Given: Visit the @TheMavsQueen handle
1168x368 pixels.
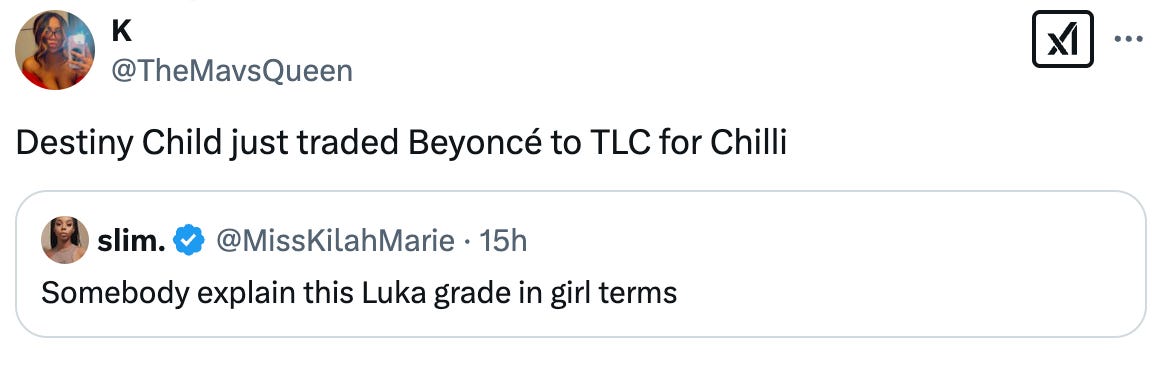Looking at the screenshot, I should coord(232,71).
